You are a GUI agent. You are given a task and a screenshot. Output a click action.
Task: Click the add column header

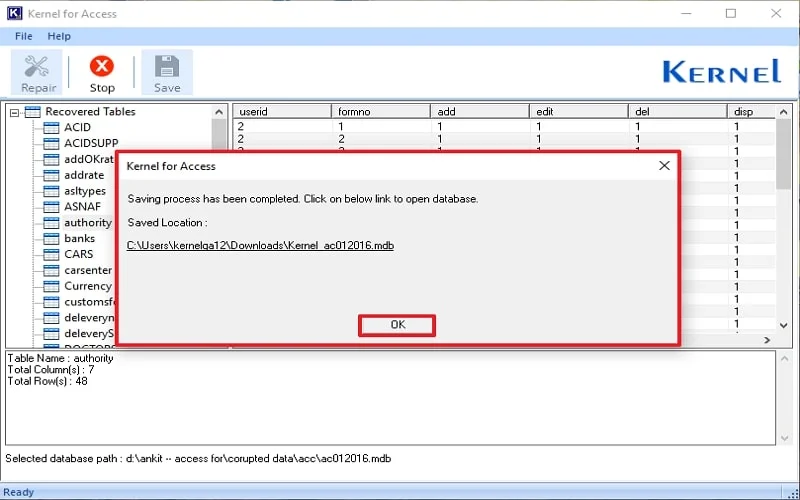click(x=480, y=111)
